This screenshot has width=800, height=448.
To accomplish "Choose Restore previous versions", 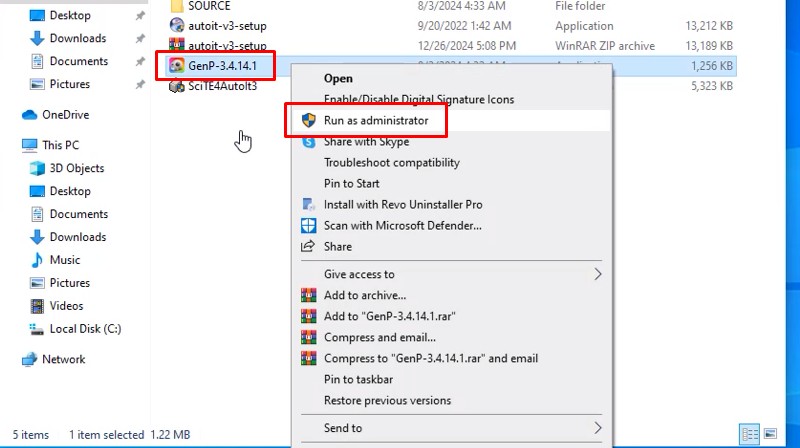I will 387,401.
